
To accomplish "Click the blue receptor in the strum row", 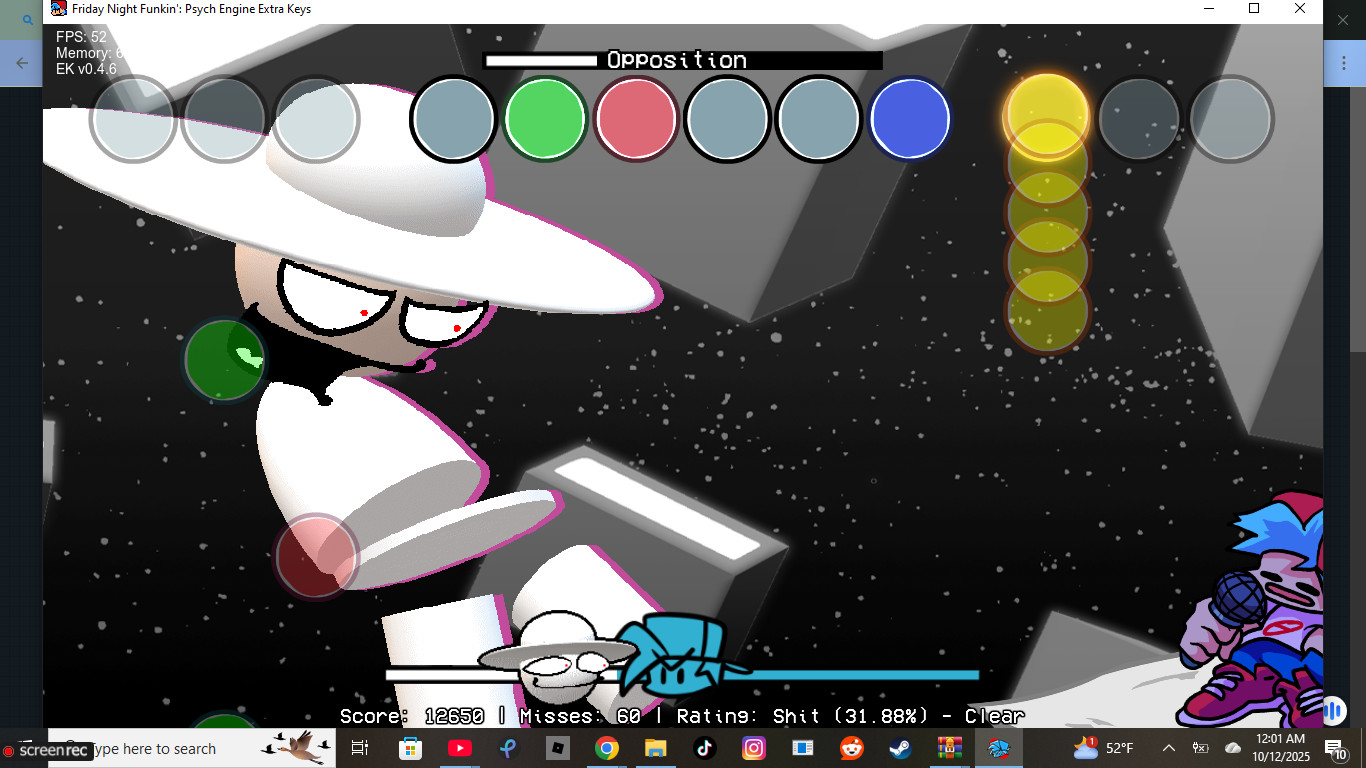I will (910, 119).
